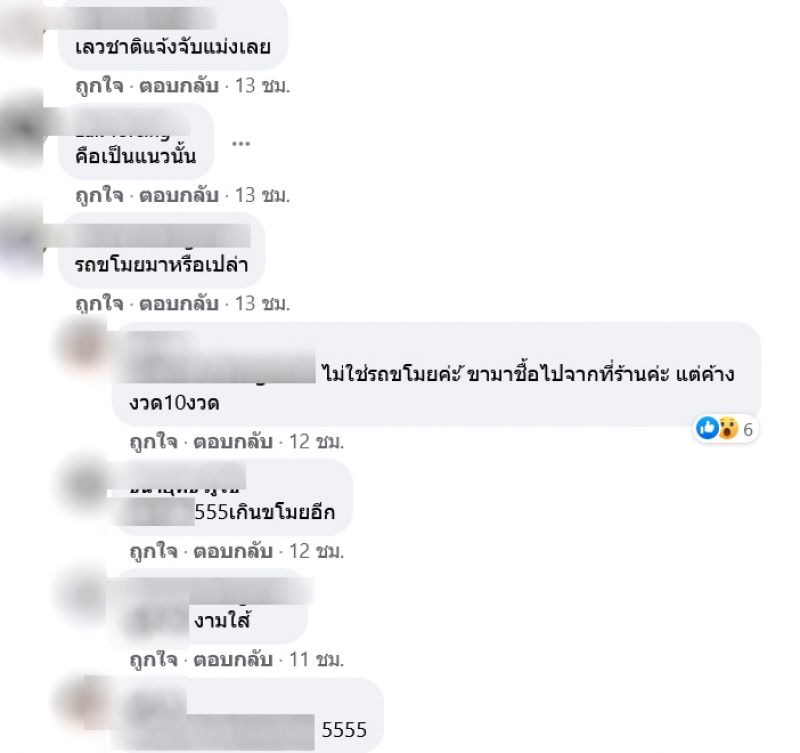Image resolution: width=800 pixels, height=753 pixels.
Task: Like the "555เกินขโมยอีก" comment
Action: coord(154,551)
